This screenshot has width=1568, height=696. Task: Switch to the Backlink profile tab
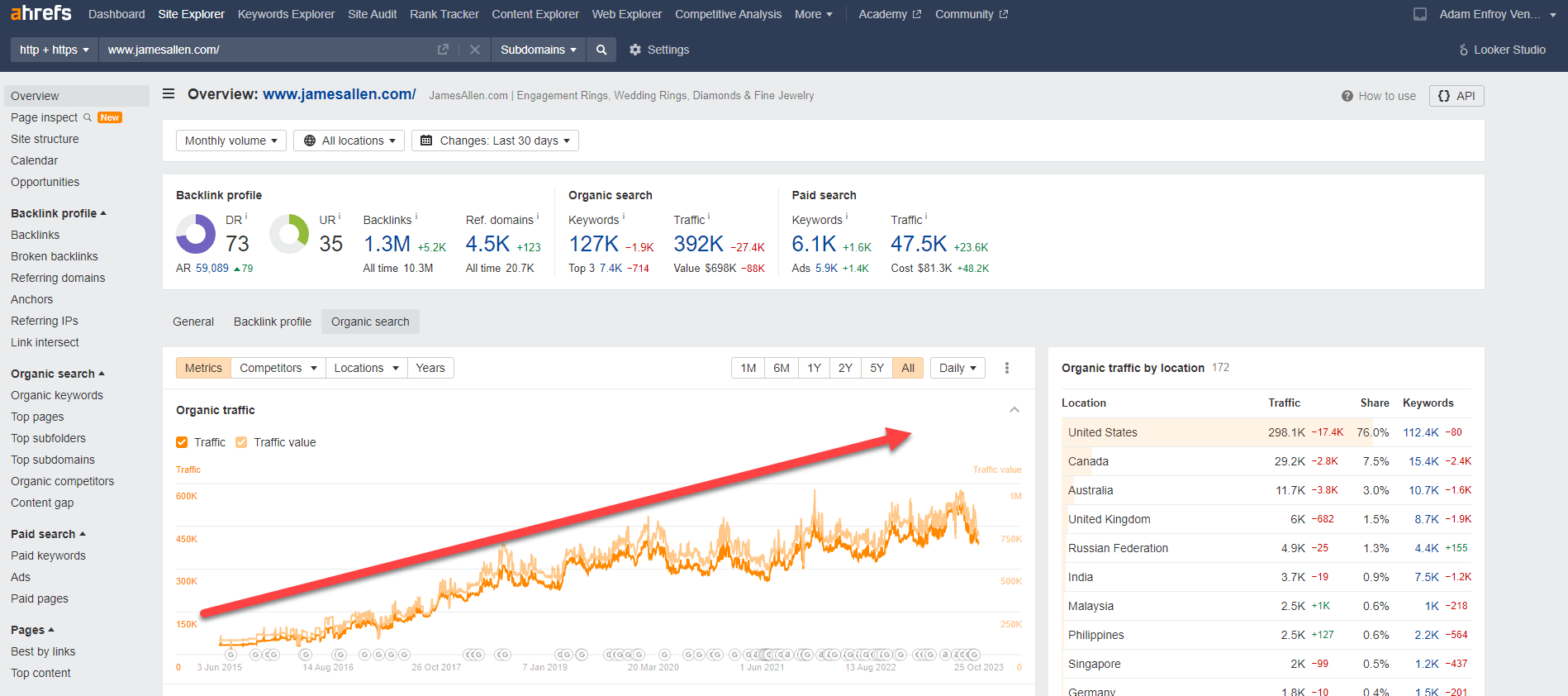pyautogui.click(x=273, y=322)
